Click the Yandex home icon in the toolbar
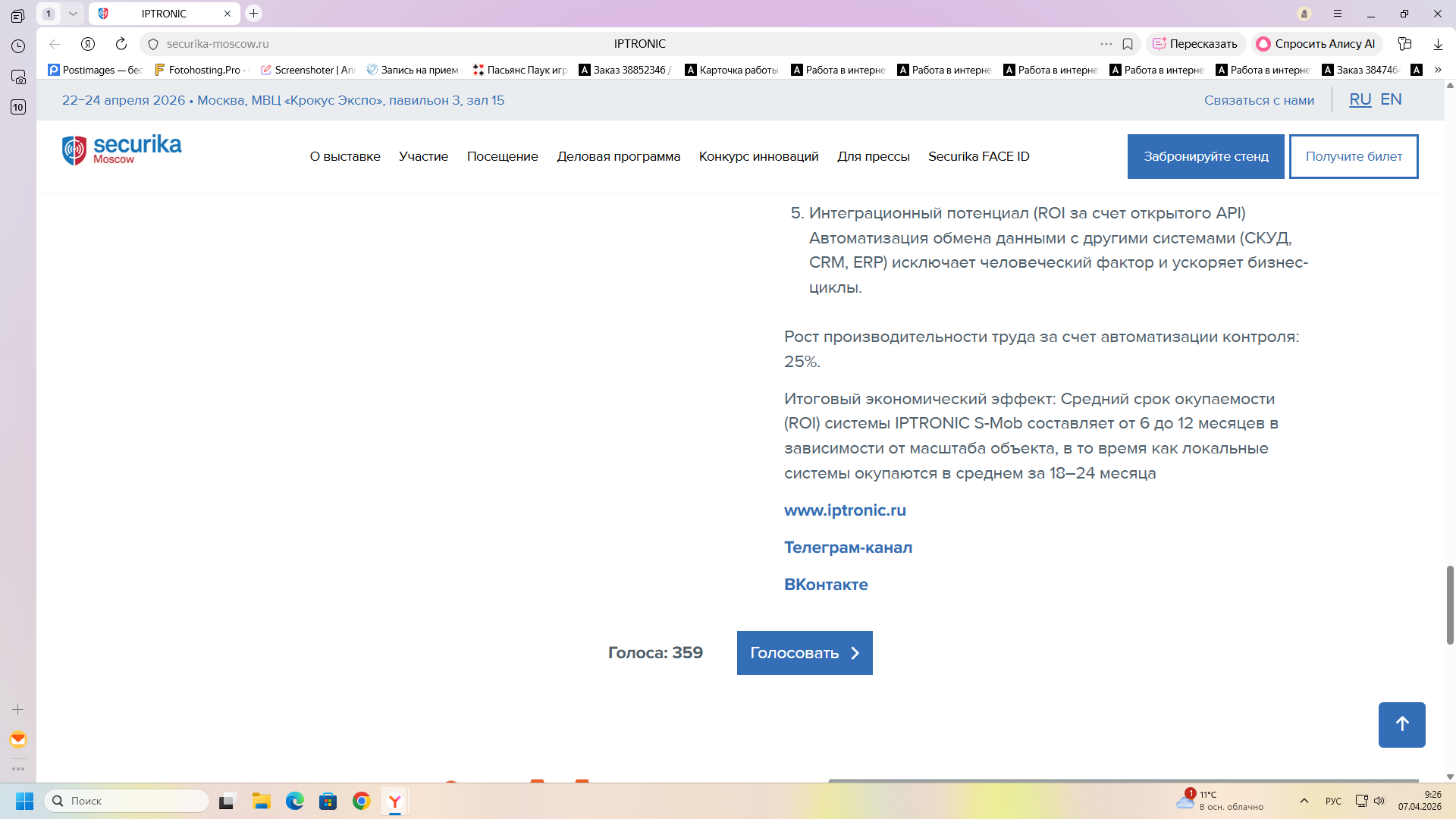Image resolution: width=1456 pixels, height=819 pixels. [x=88, y=44]
